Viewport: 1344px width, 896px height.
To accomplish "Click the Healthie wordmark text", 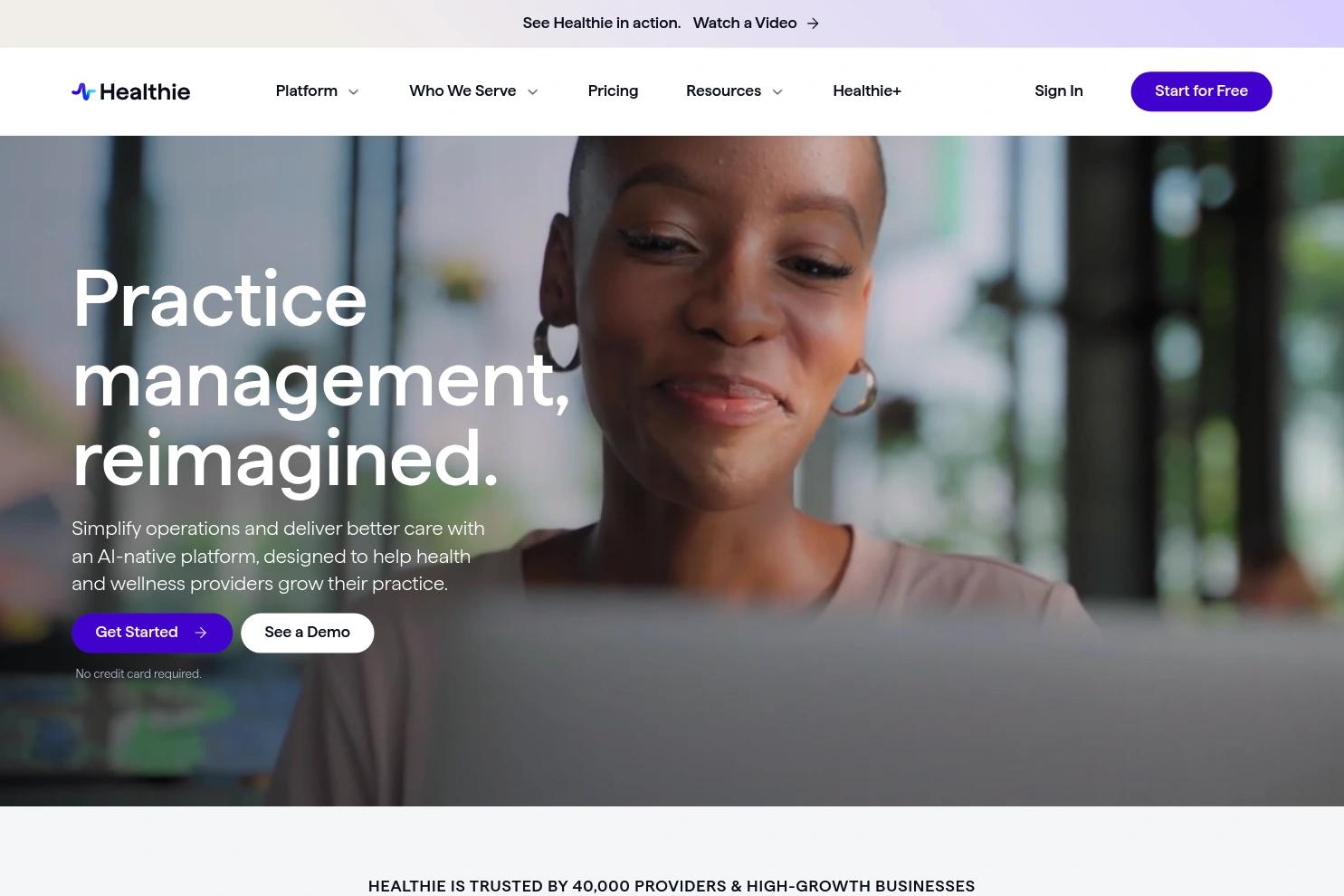I will pyautogui.click(x=145, y=91).
